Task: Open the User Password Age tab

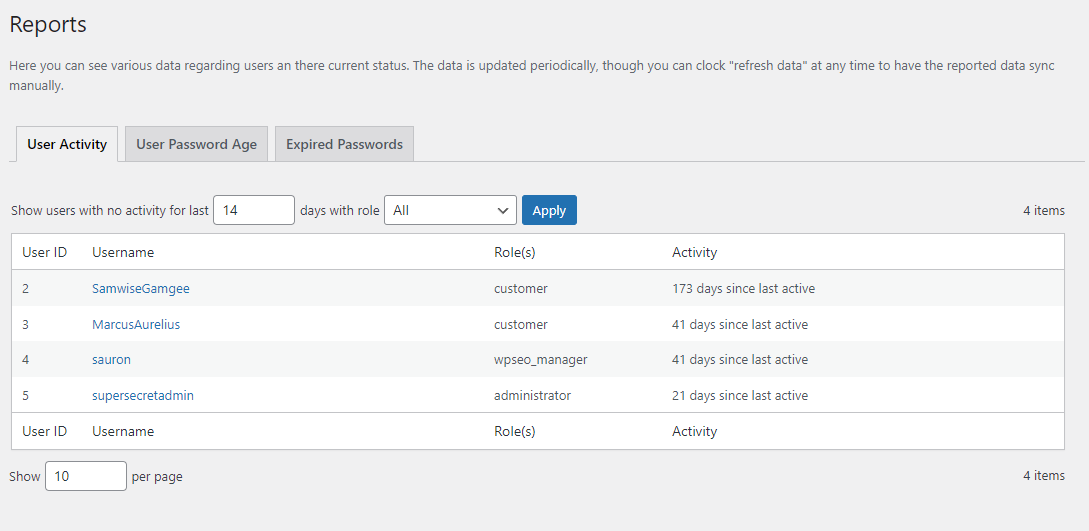Action: tap(197, 144)
